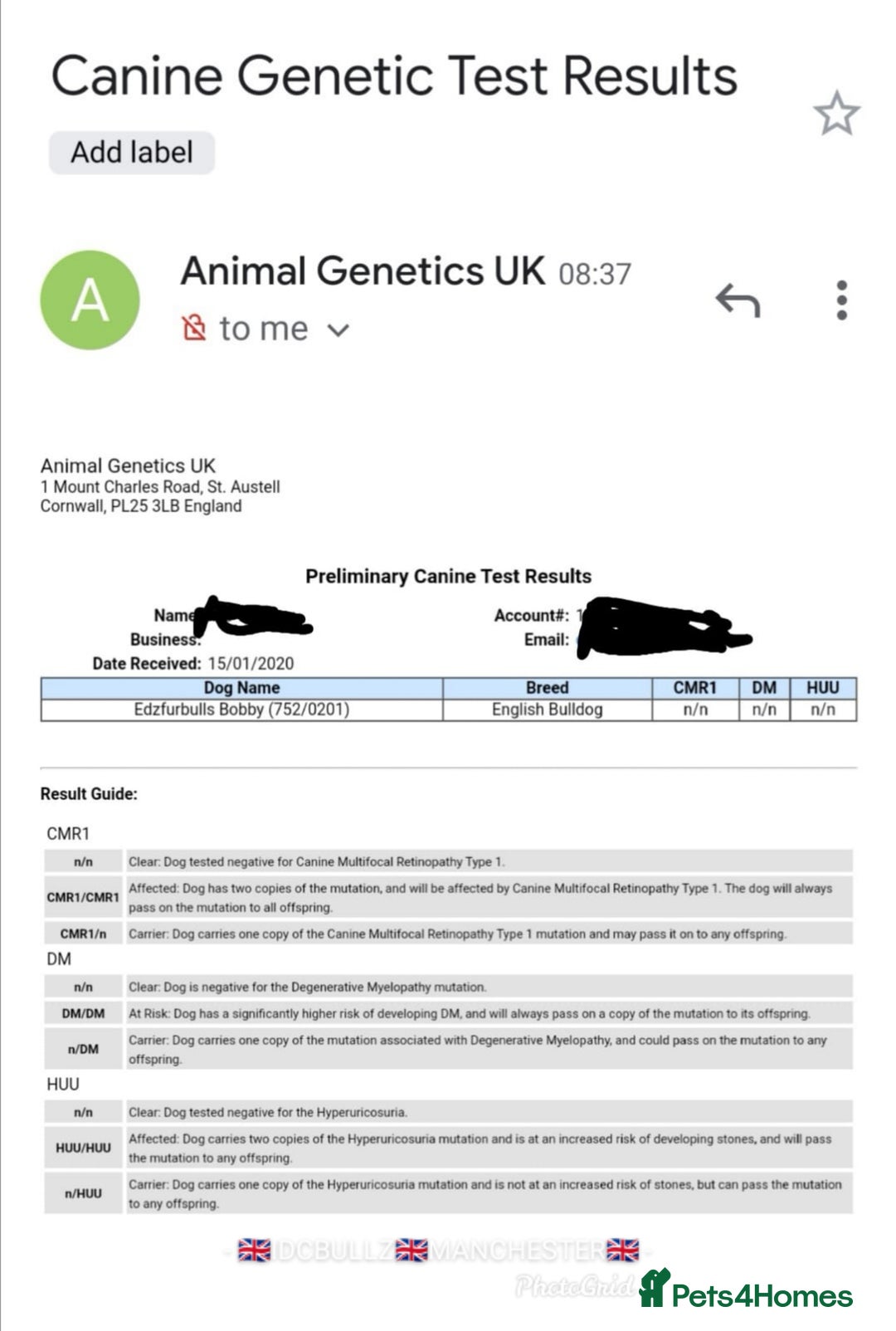Select the Edzfurbulls Bobby dog name cell
896x1331 pixels.
[241, 710]
